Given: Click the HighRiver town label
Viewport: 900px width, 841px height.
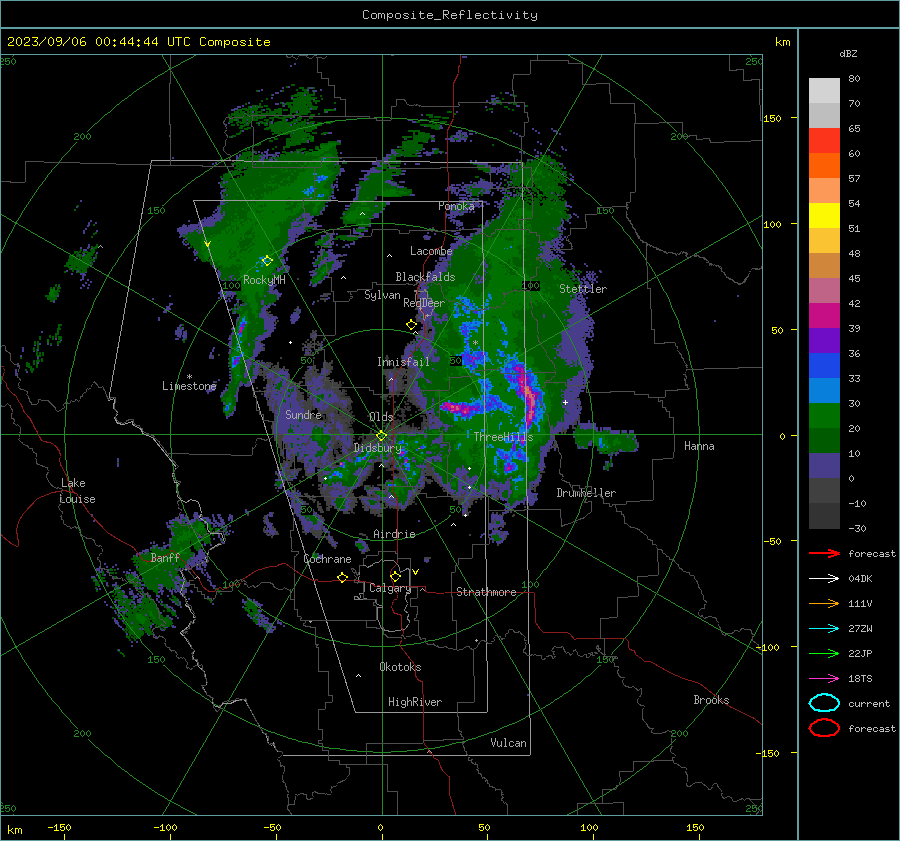Looking at the screenshot, I should tap(415, 702).
